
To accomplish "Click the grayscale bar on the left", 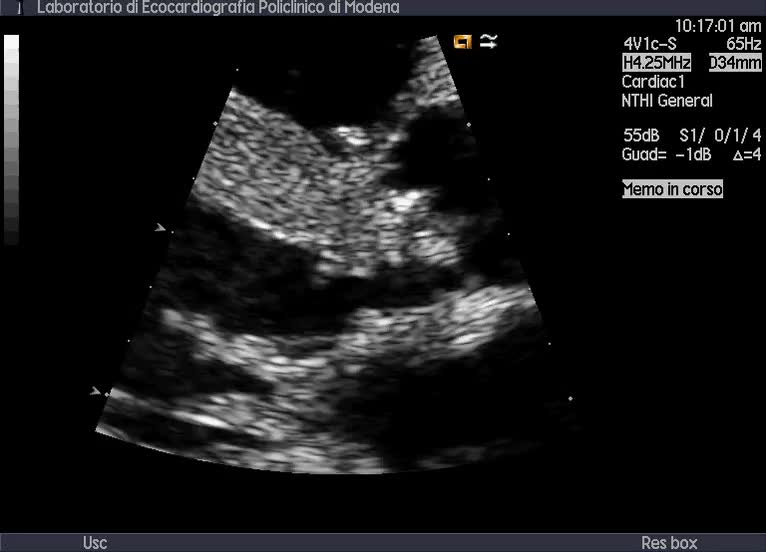I will (11, 140).
